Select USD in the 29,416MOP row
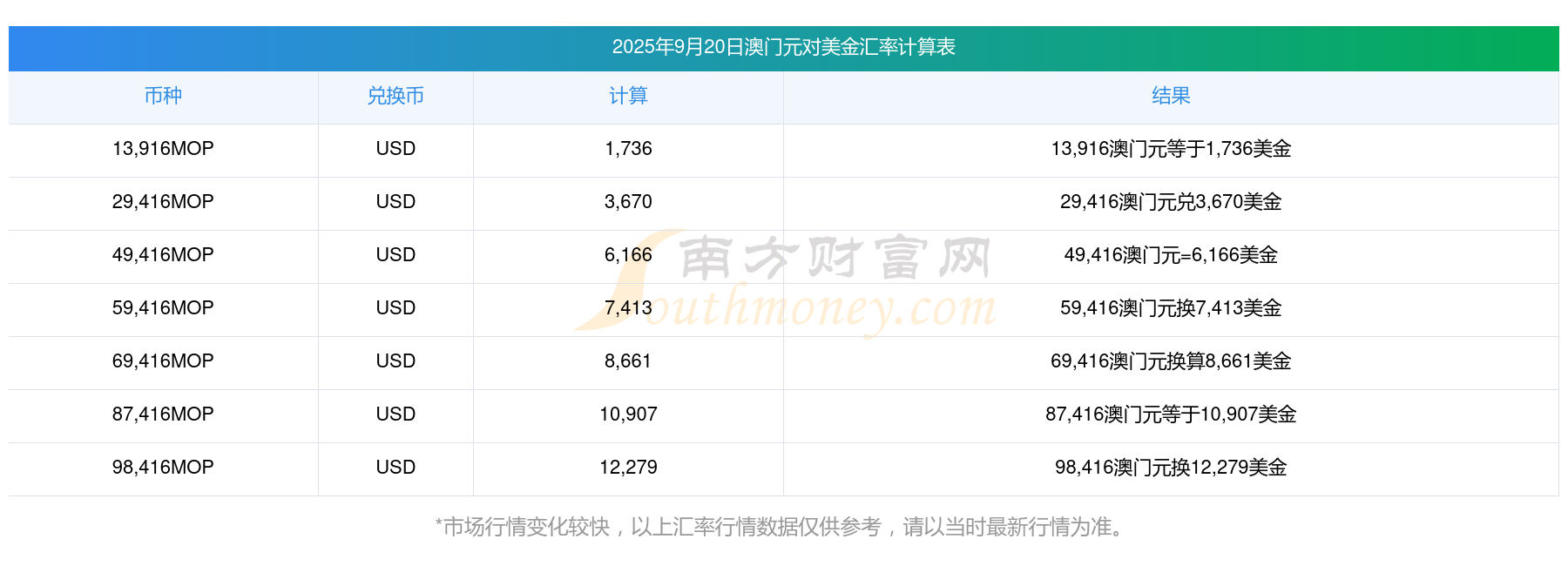Image resolution: width=1568 pixels, height=566 pixels. pos(395,202)
